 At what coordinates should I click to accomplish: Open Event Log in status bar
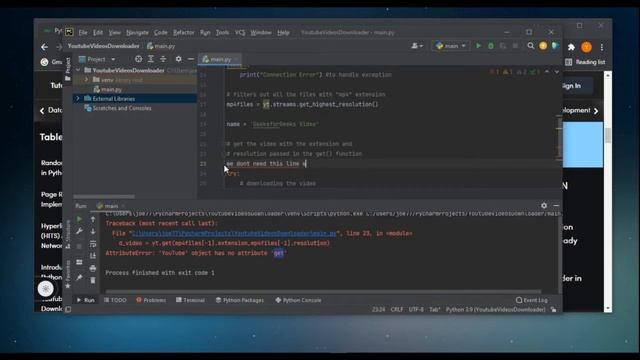531,300
